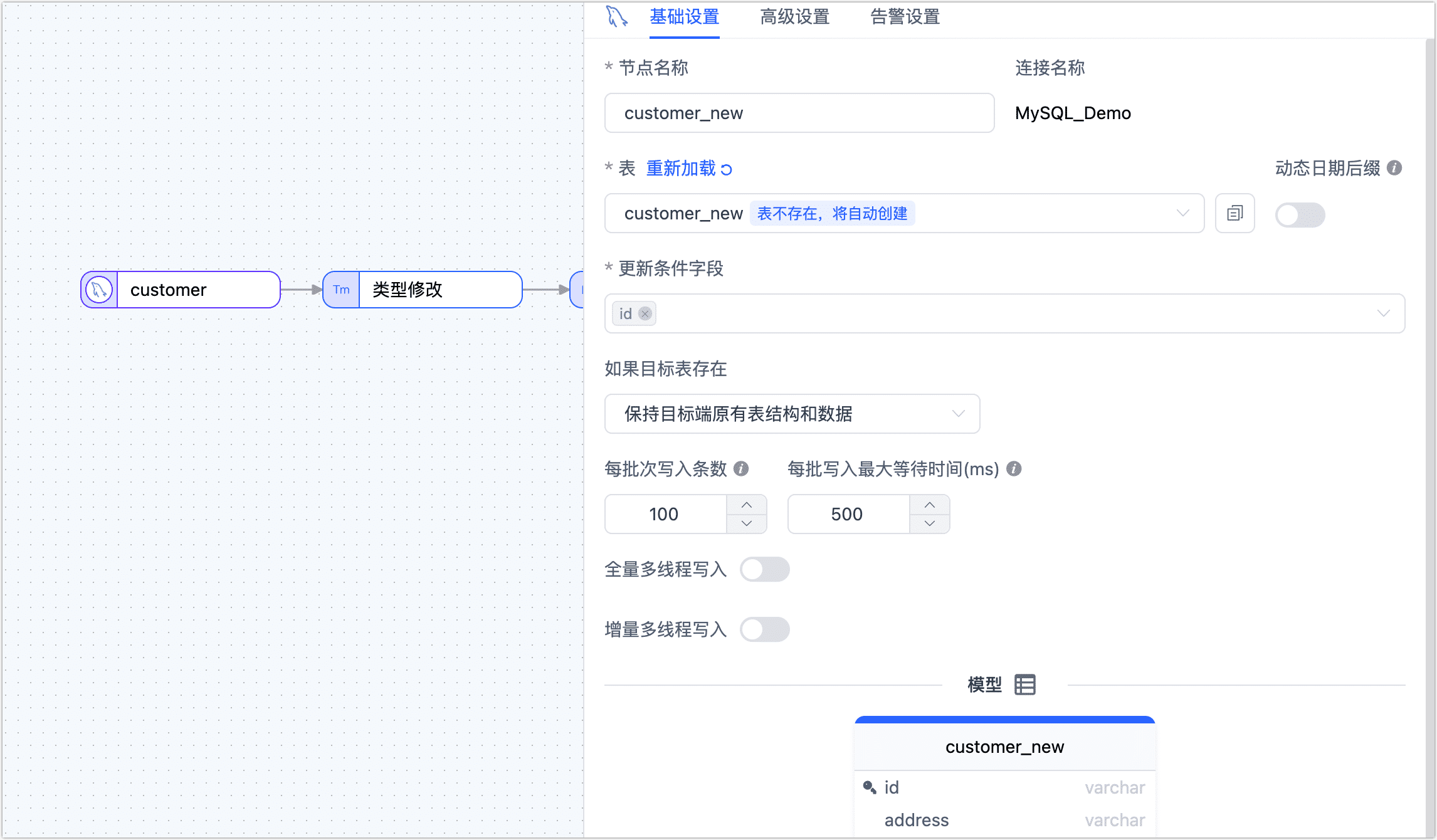Switch to the 告警设置 tab
The image size is (1437, 840).
click(x=905, y=17)
